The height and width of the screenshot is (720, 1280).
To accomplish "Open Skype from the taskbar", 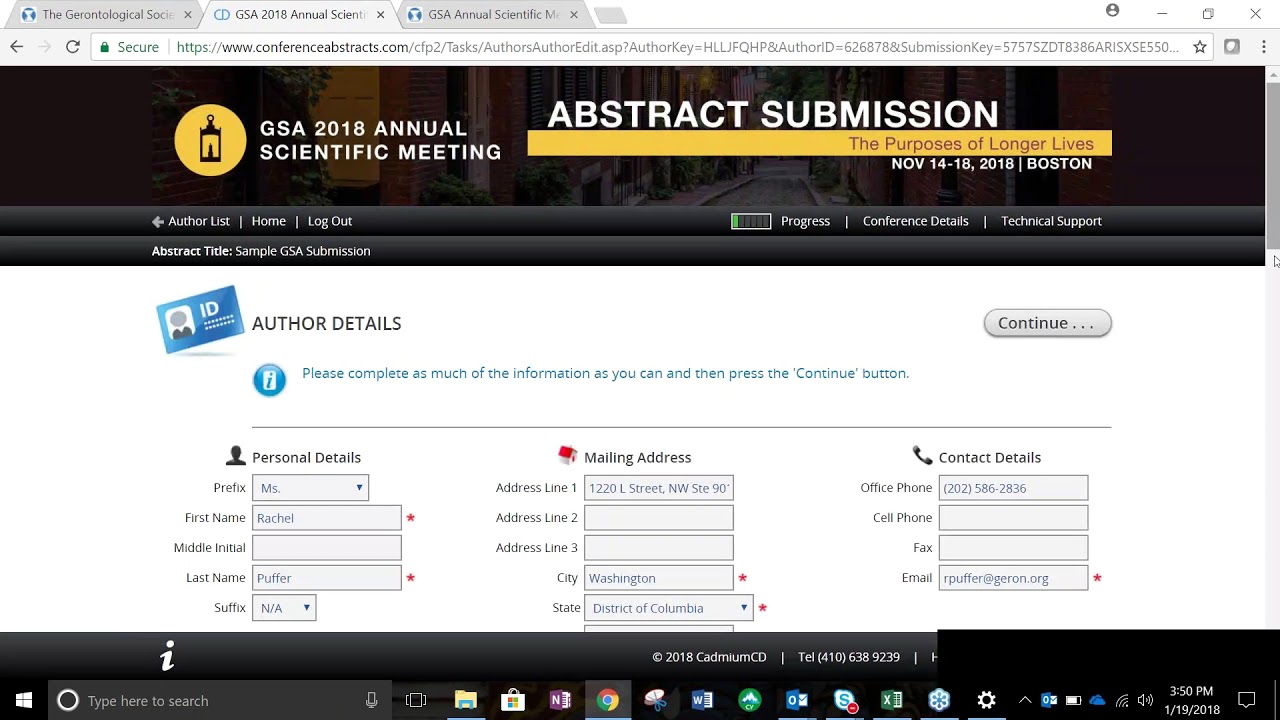I will (x=845, y=700).
